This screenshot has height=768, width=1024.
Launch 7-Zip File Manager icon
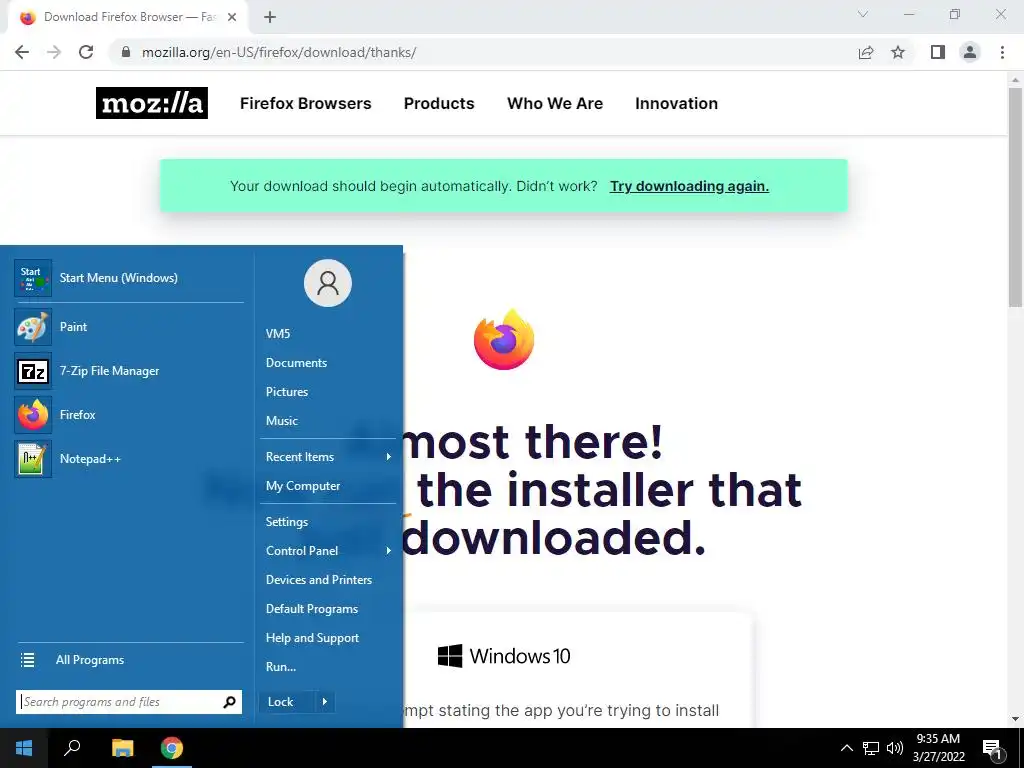[33, 371]
